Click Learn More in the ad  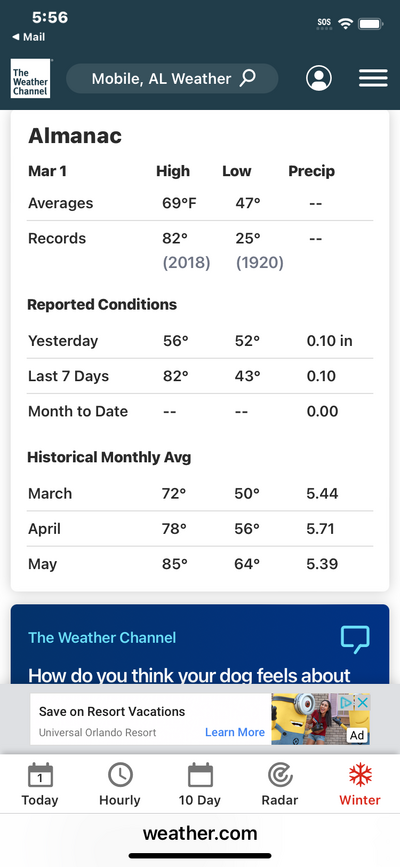(x=235, y=732)
